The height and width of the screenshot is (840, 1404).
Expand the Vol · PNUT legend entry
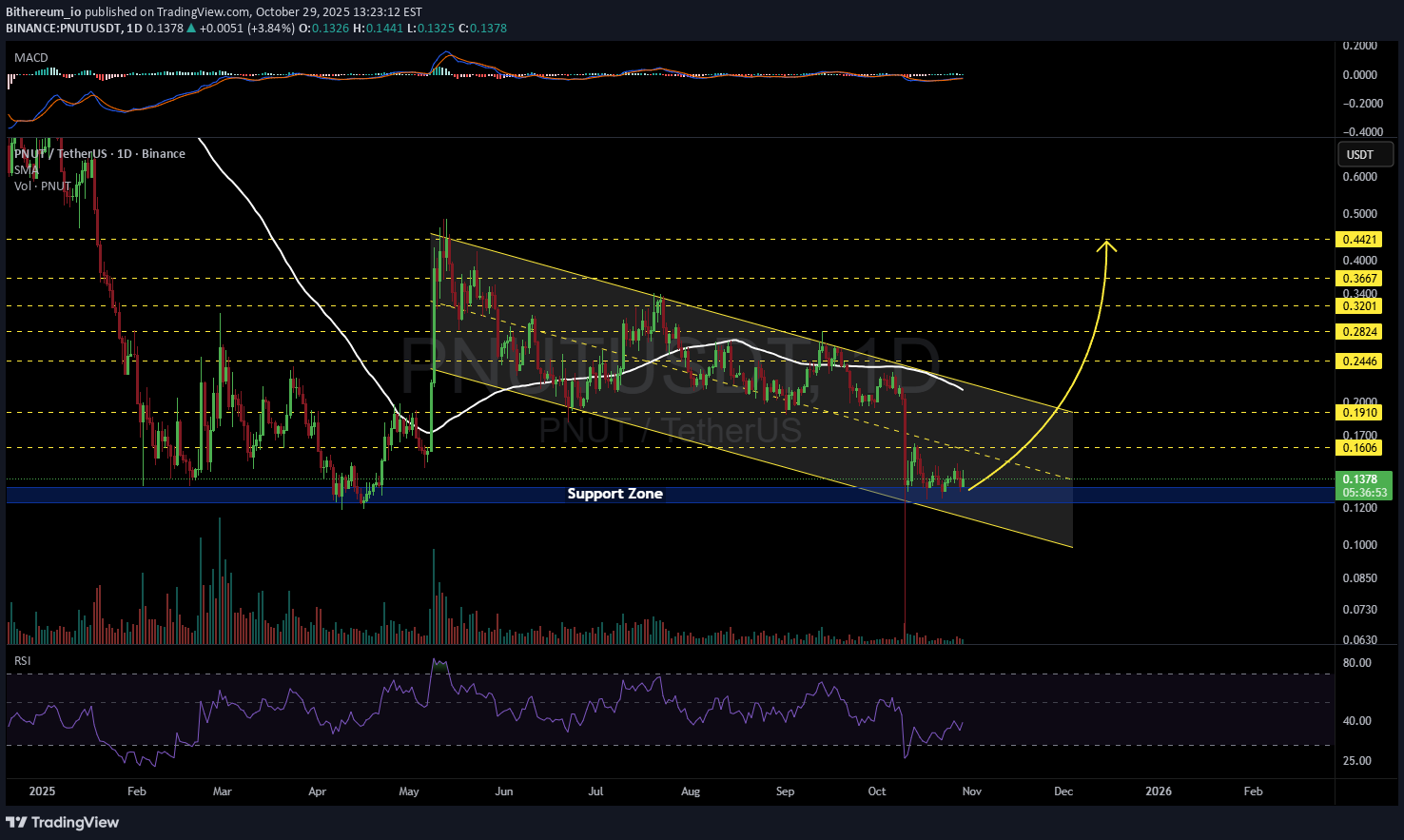click(x=42, y=186)
